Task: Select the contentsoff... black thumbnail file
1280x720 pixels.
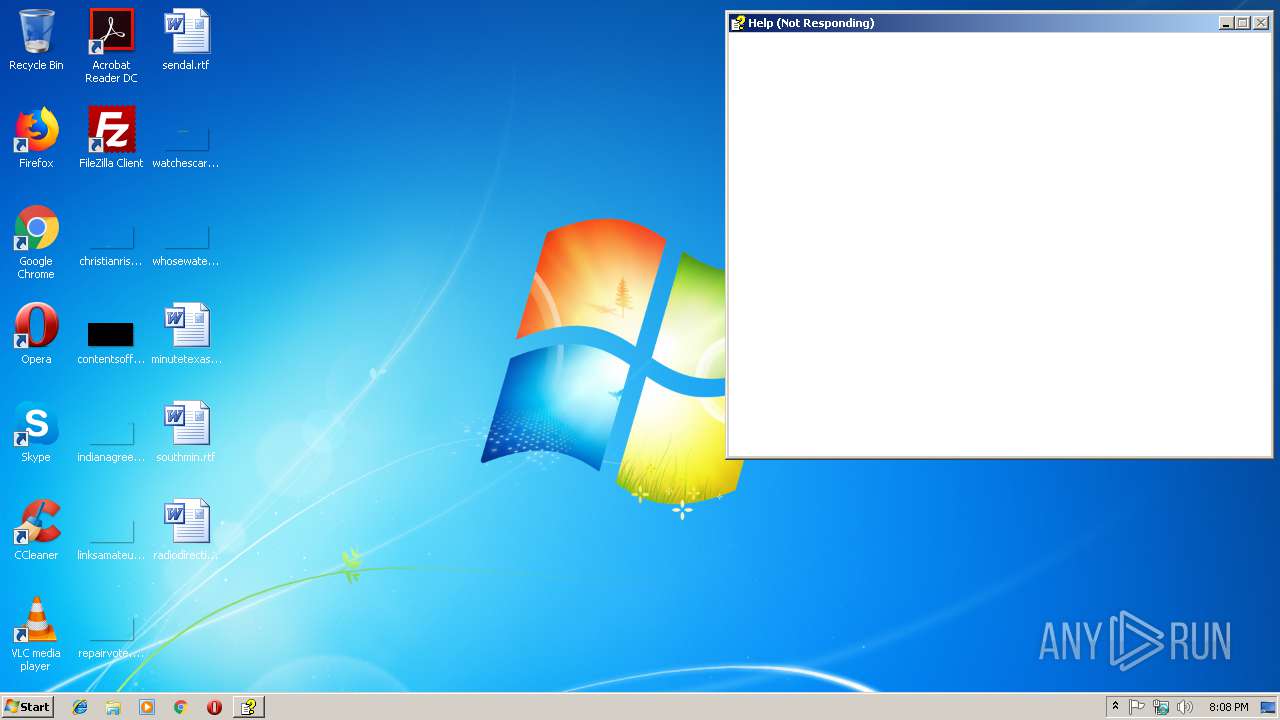Action: click(111, 341)
